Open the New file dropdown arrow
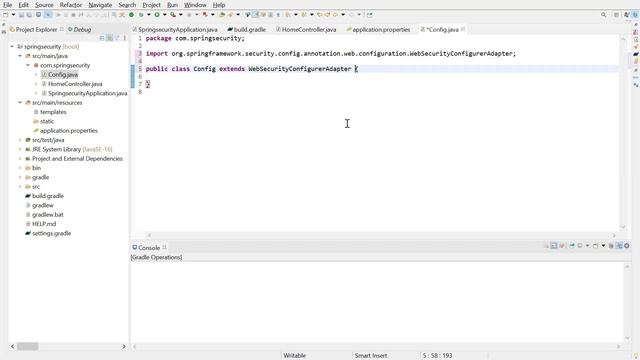 [13, 15]
